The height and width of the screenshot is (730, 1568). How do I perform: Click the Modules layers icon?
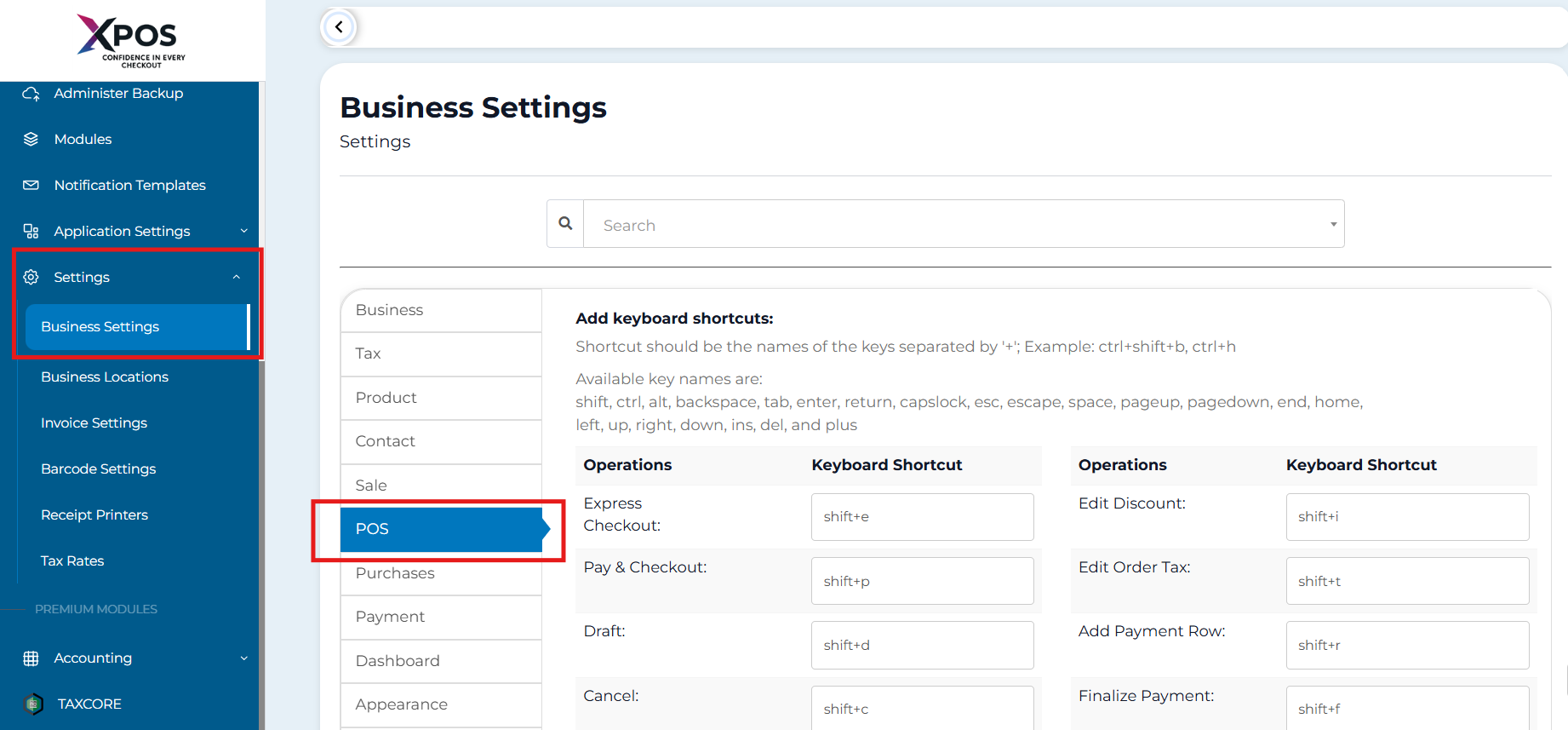click(31, 140)
